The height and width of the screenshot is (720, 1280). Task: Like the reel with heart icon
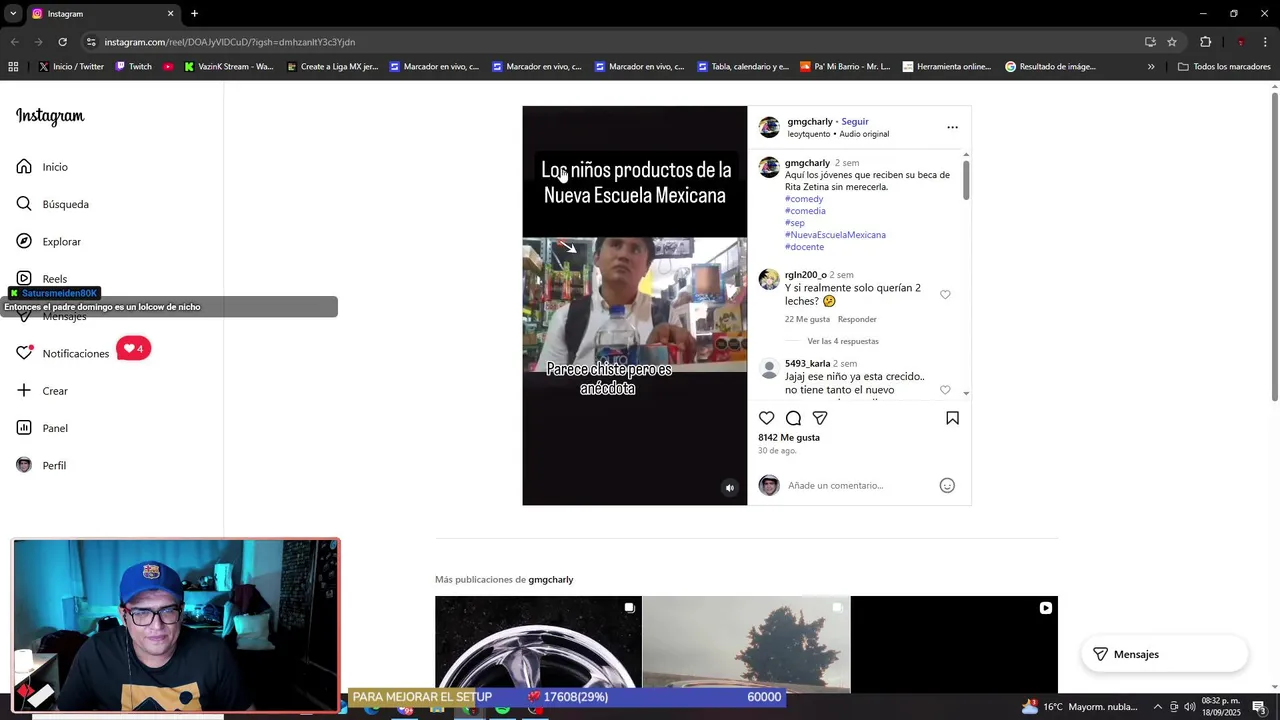pos(766,418)
